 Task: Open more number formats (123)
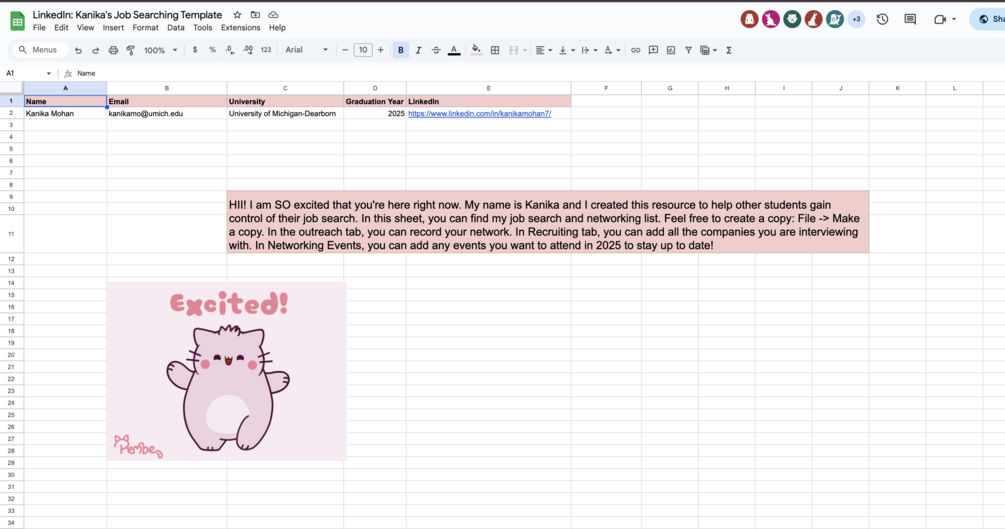pos(266,50)
